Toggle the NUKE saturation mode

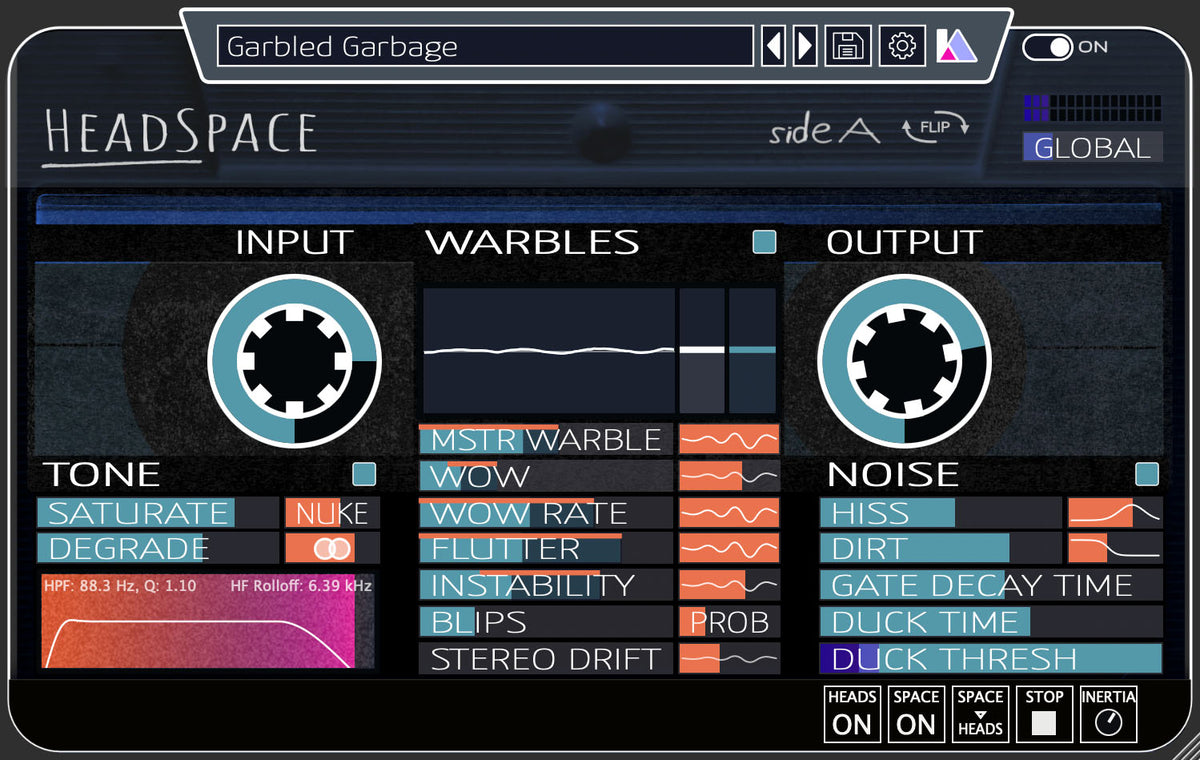(x=332, y=513)
